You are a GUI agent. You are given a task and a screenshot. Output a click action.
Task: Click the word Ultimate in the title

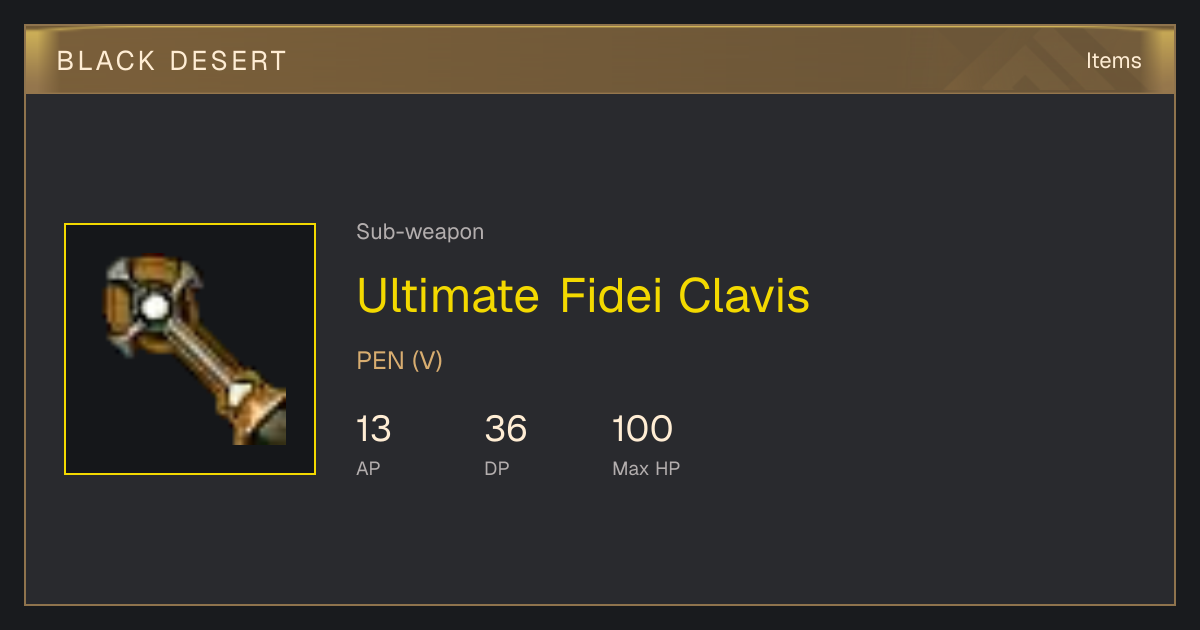click(x=448, y=295)
